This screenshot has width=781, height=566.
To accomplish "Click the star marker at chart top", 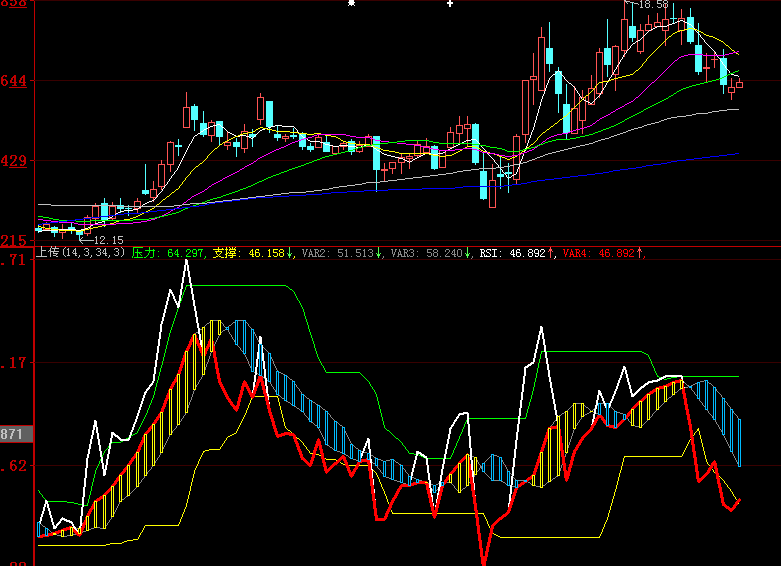I will [352, 3].
